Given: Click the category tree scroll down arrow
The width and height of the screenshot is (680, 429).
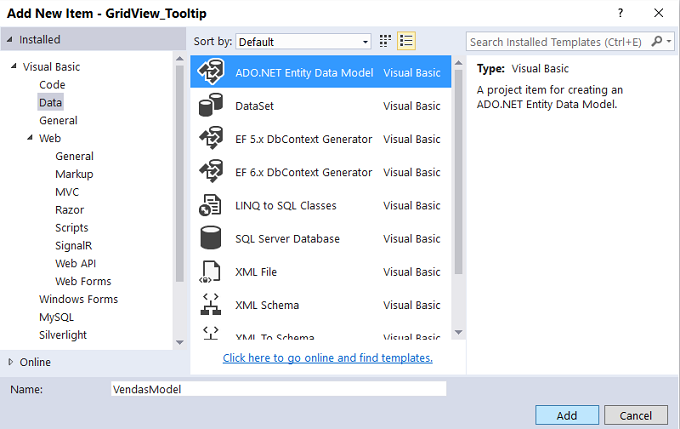Looking at the screenshot, I should [x=180, y=342].
